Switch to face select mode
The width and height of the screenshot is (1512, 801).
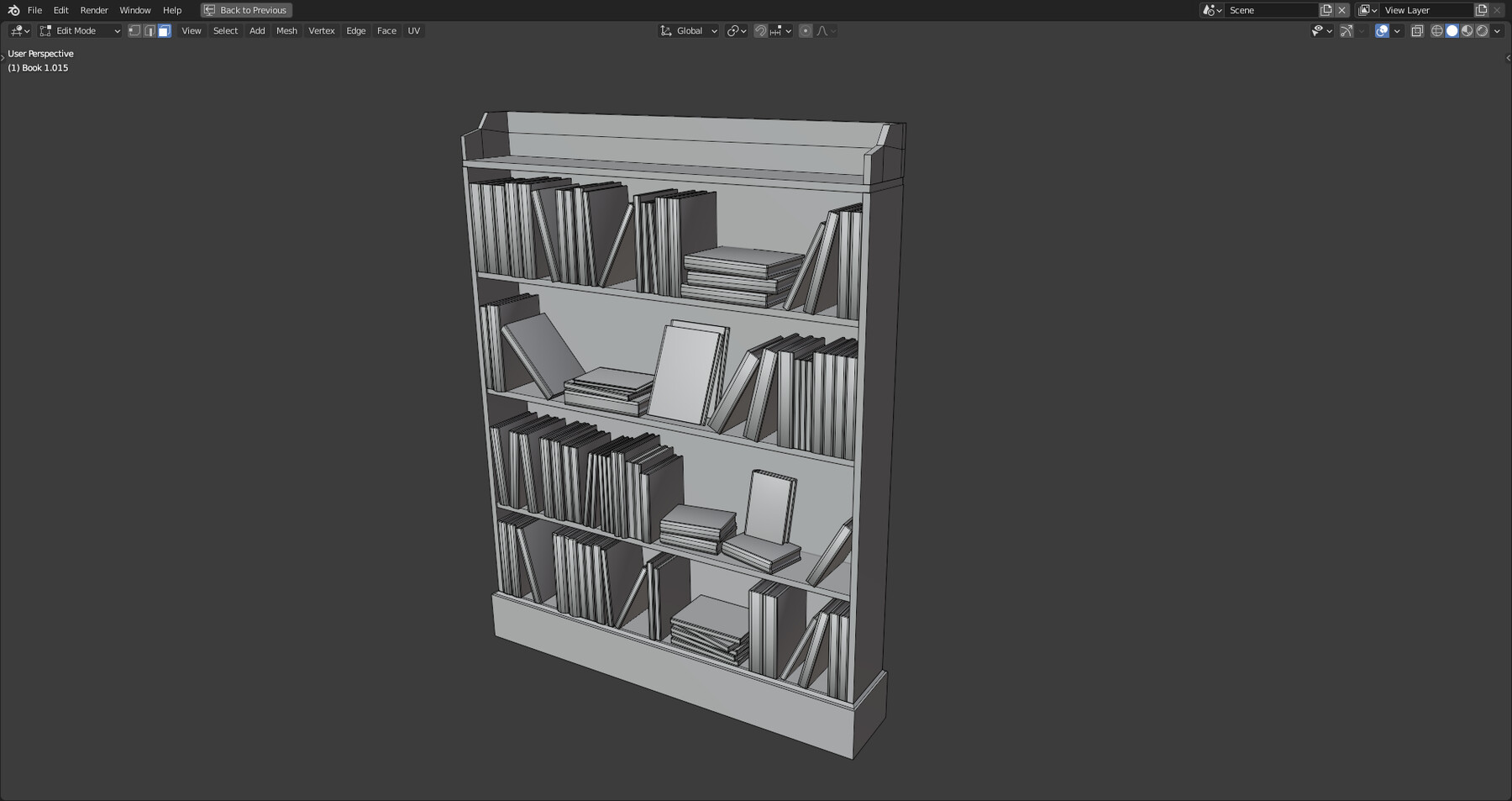(x=165, y=30)
